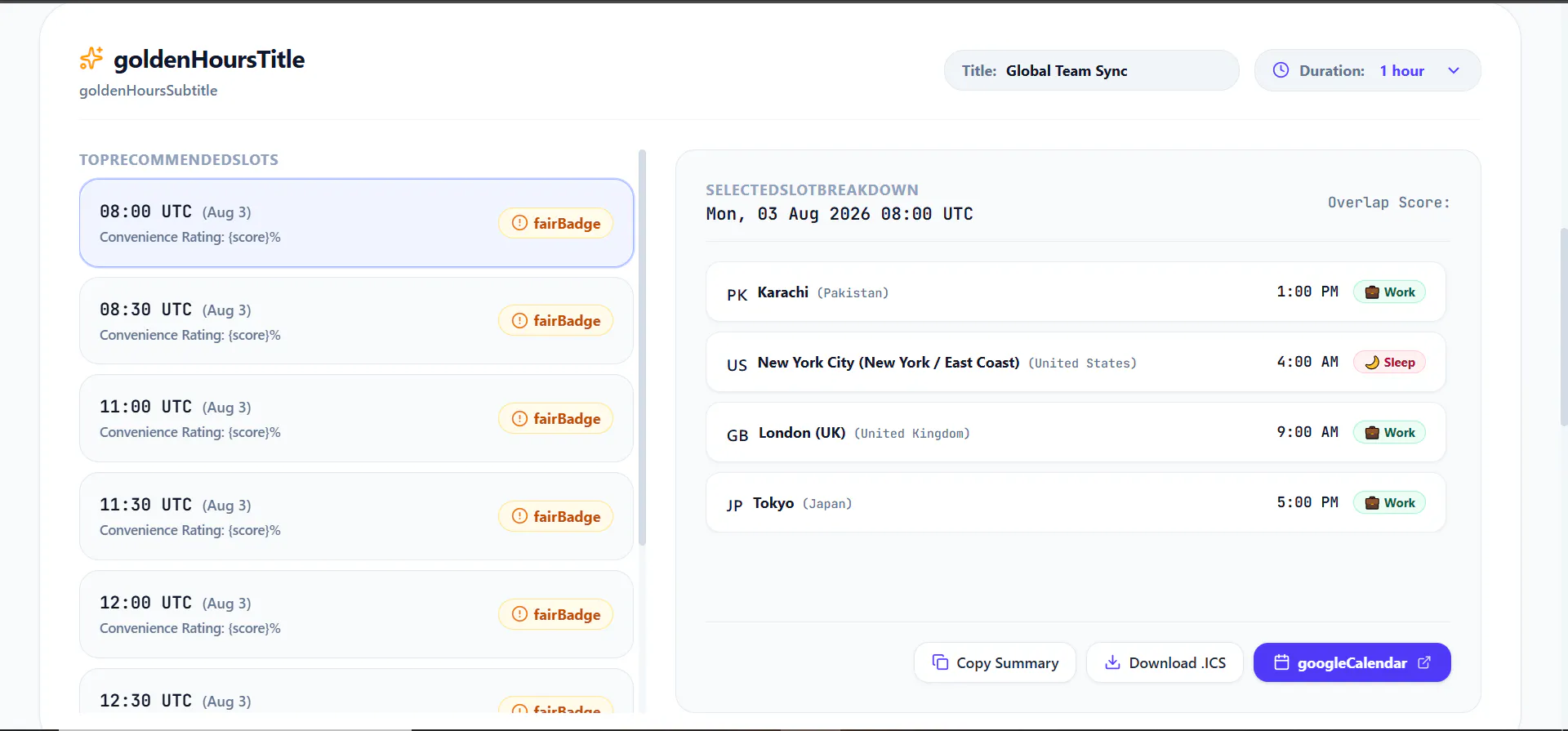Image resolution: width=1568 pixels, height=731 pixels.
Task: Click the calendar icon in googleCalendar button
Action: tap(1281, 662)
